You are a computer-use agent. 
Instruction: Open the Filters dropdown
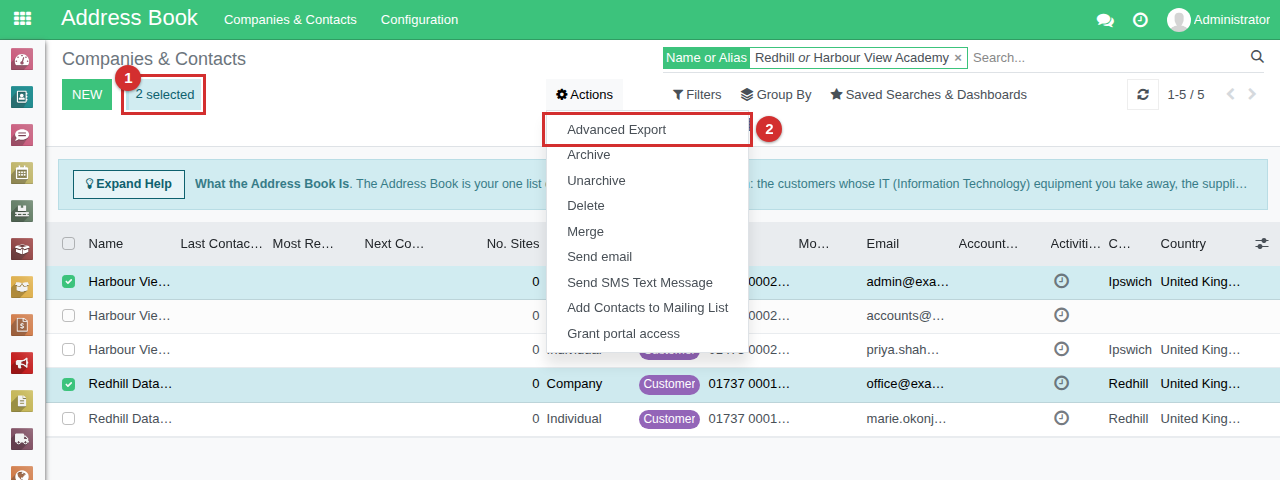pyautogui.click(x=697, y=95)
